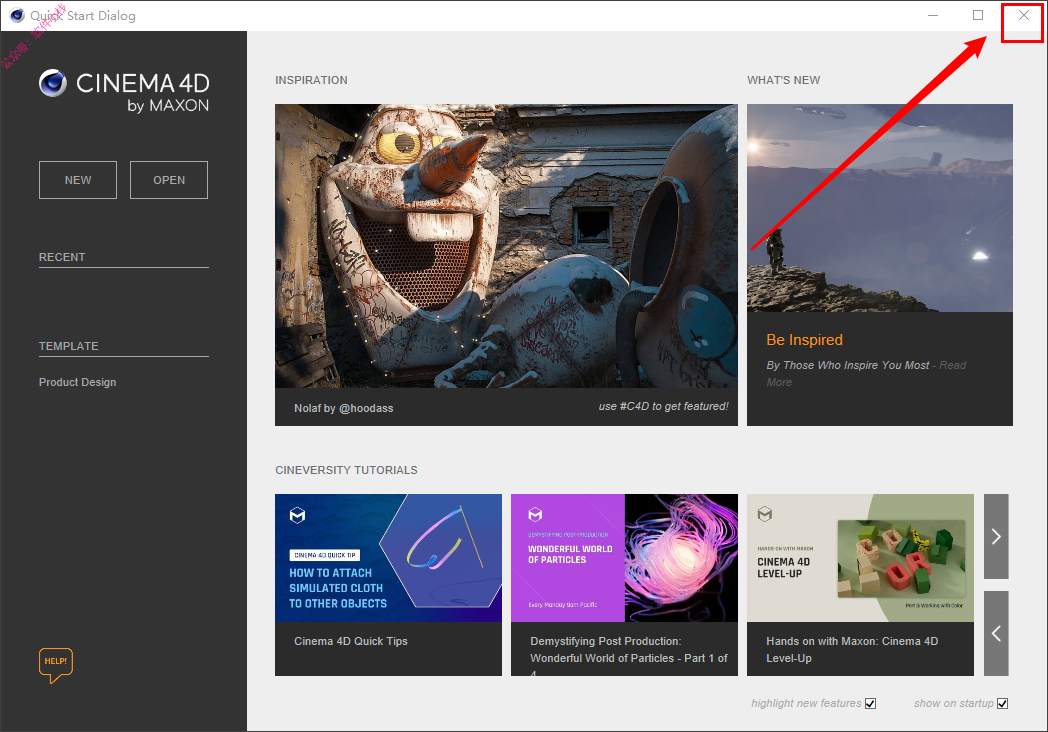The image size is (1048, 732).
Task: Click the TEMPLATE section heading
Action: click(68, 346)
